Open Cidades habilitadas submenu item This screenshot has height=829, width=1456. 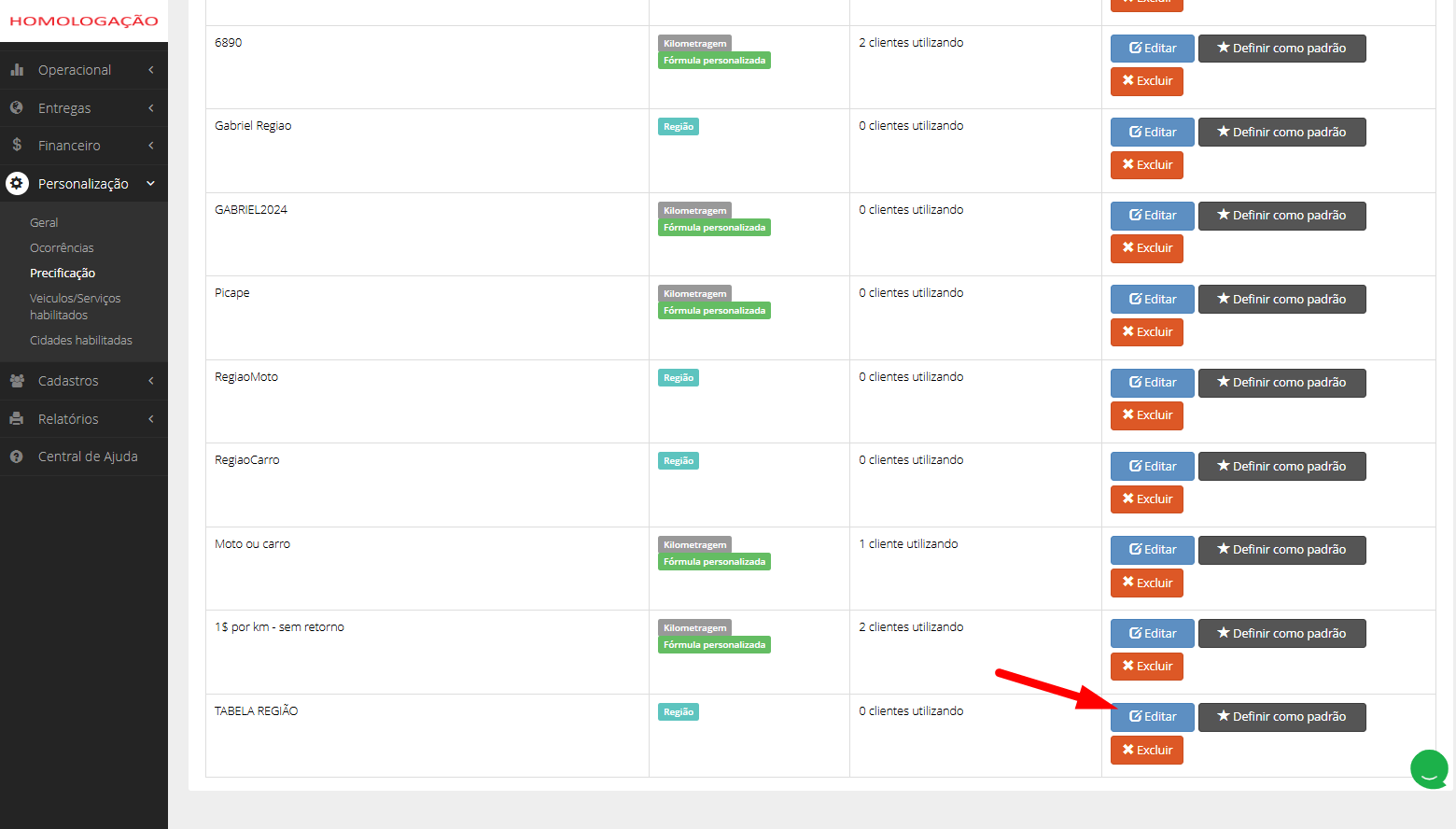coord(81,341)
